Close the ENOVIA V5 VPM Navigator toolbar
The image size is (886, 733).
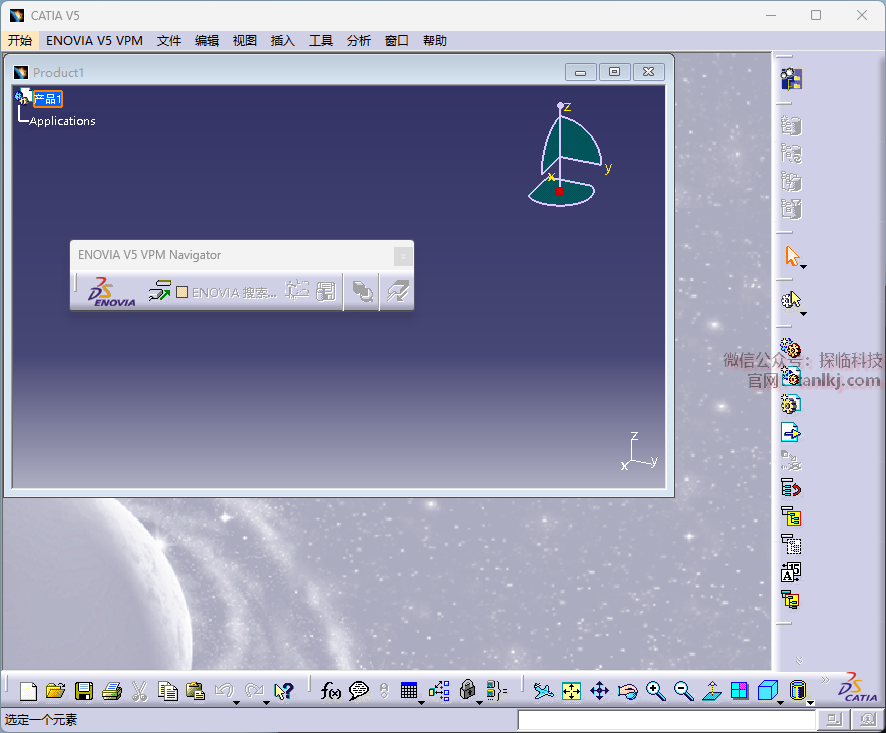402,256
